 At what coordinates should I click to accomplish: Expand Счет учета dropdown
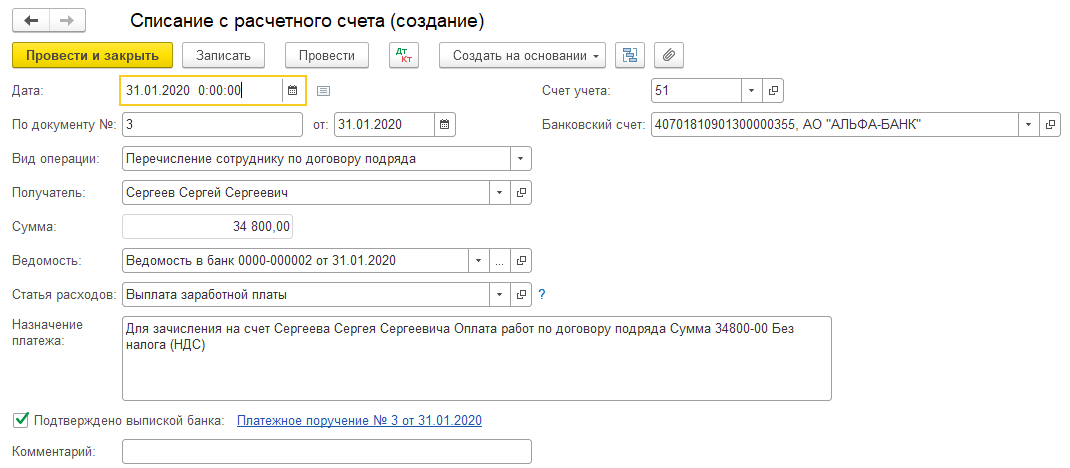(x=751, y=91)
